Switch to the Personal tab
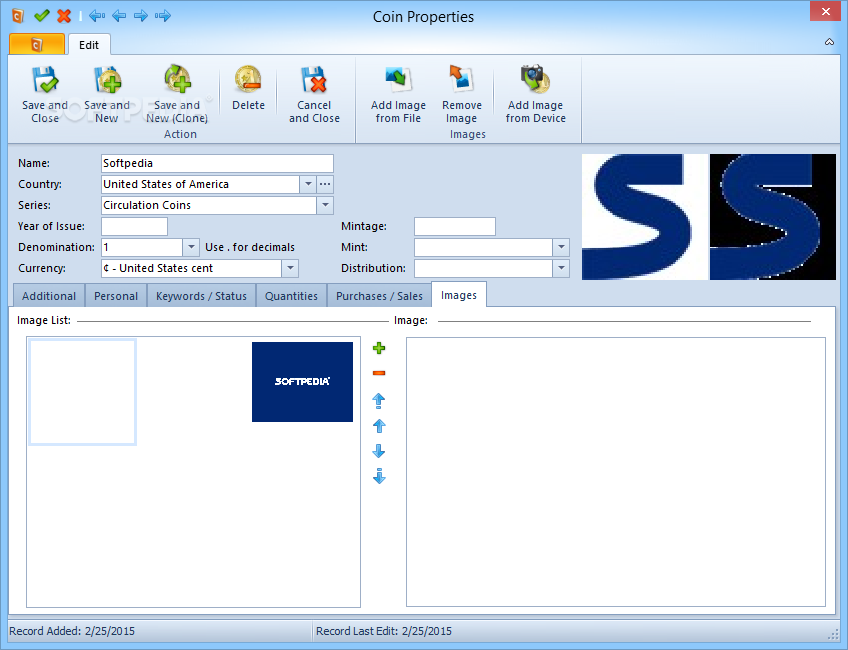The width and height of the screenshot is (848, 650). point(116,296)
